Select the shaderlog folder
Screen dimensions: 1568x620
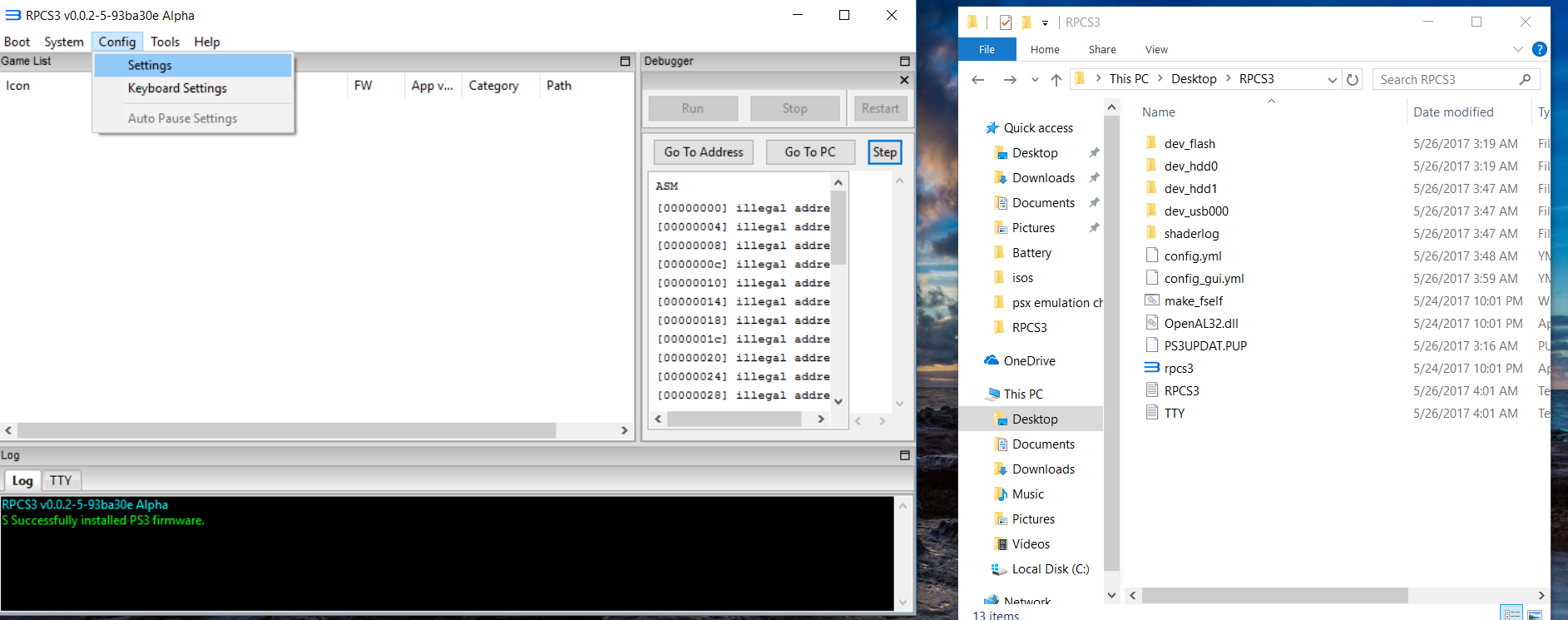point(1191,234)
